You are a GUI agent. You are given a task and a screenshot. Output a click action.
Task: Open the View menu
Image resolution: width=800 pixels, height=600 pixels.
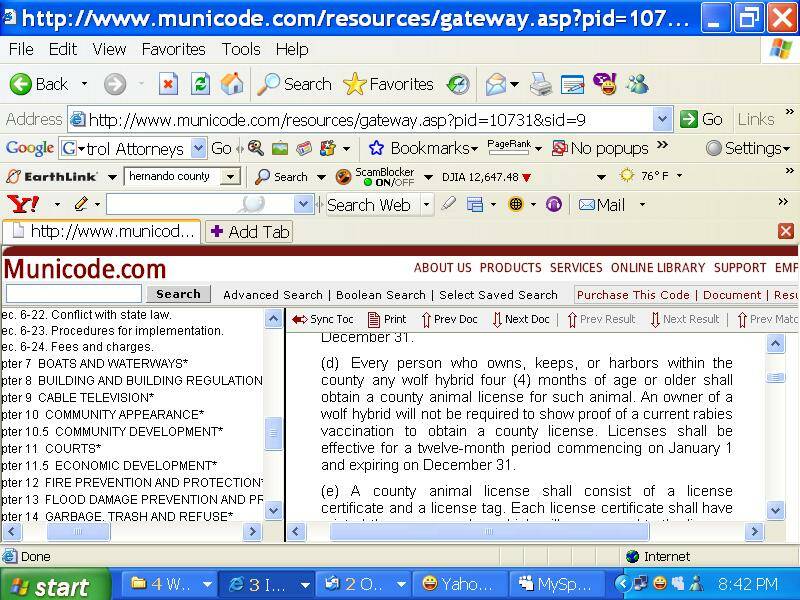pyautogui.click(x=109, y=49)
